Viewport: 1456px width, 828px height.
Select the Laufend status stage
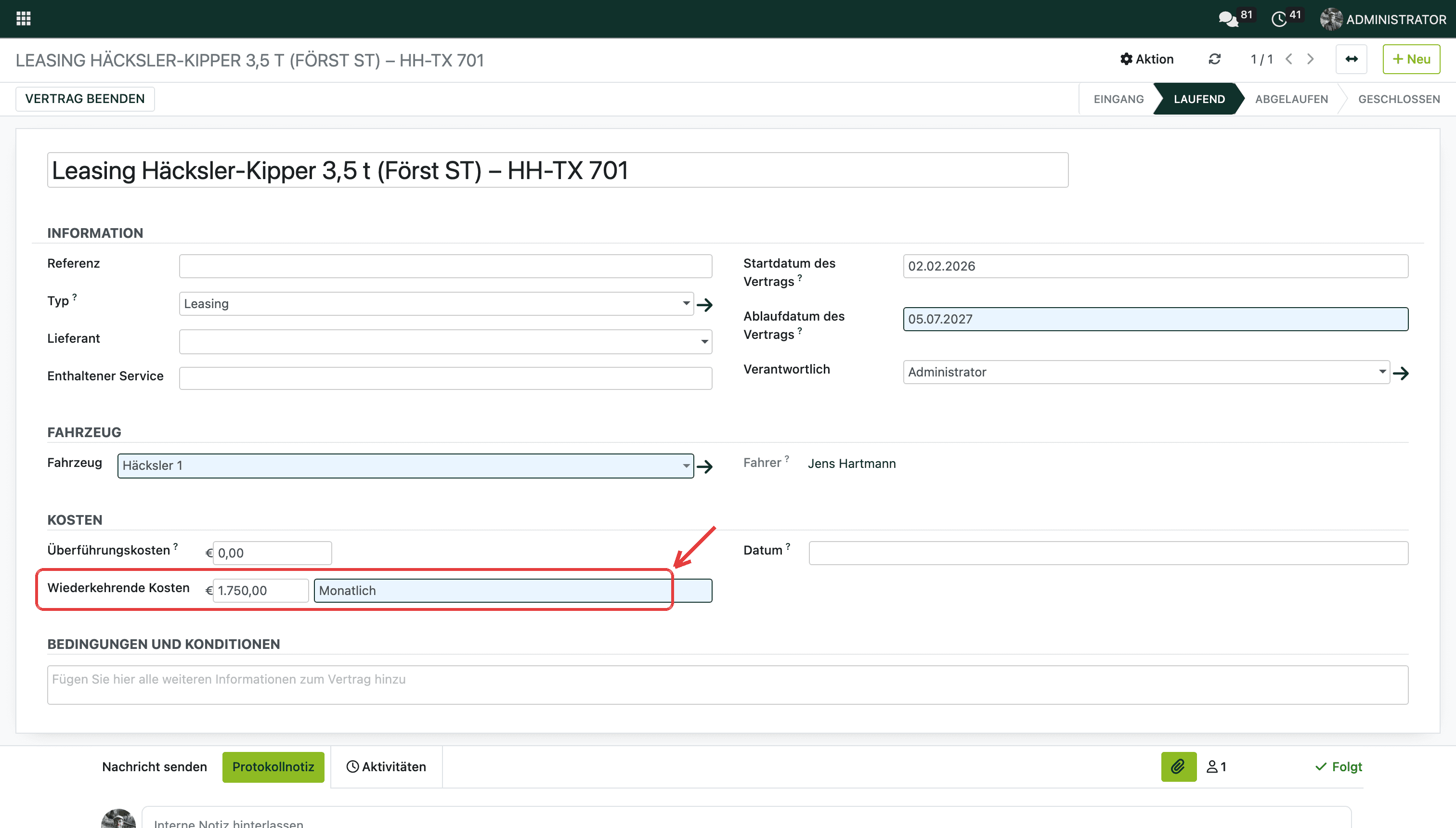point(1199,99)
